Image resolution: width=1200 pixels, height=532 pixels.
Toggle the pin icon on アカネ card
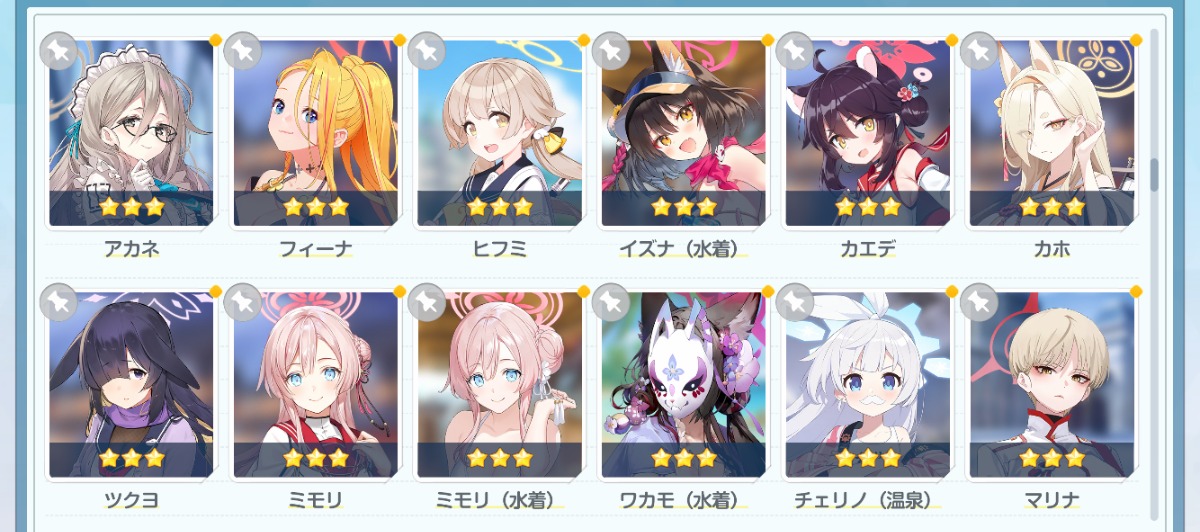58,49
